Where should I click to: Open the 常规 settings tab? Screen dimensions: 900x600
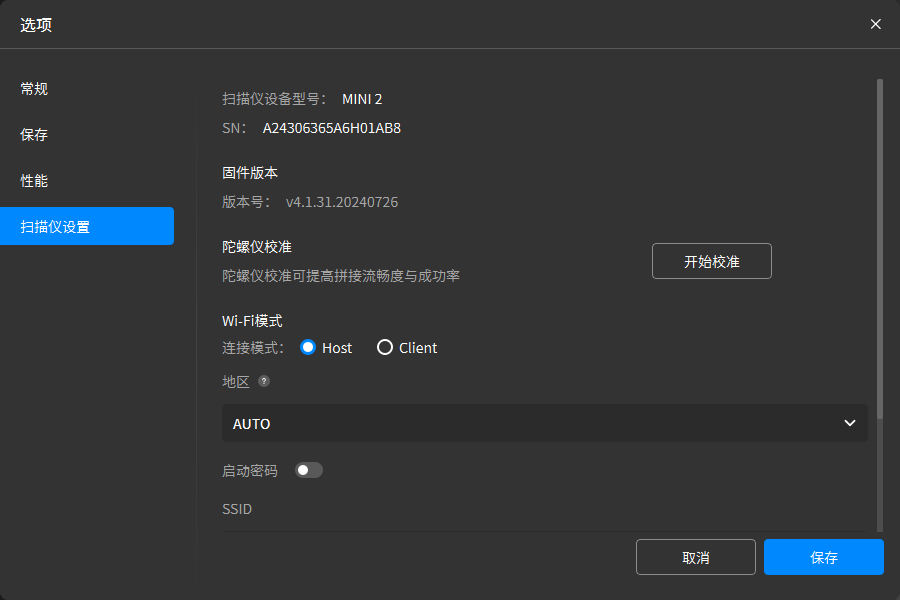point(35,89)
